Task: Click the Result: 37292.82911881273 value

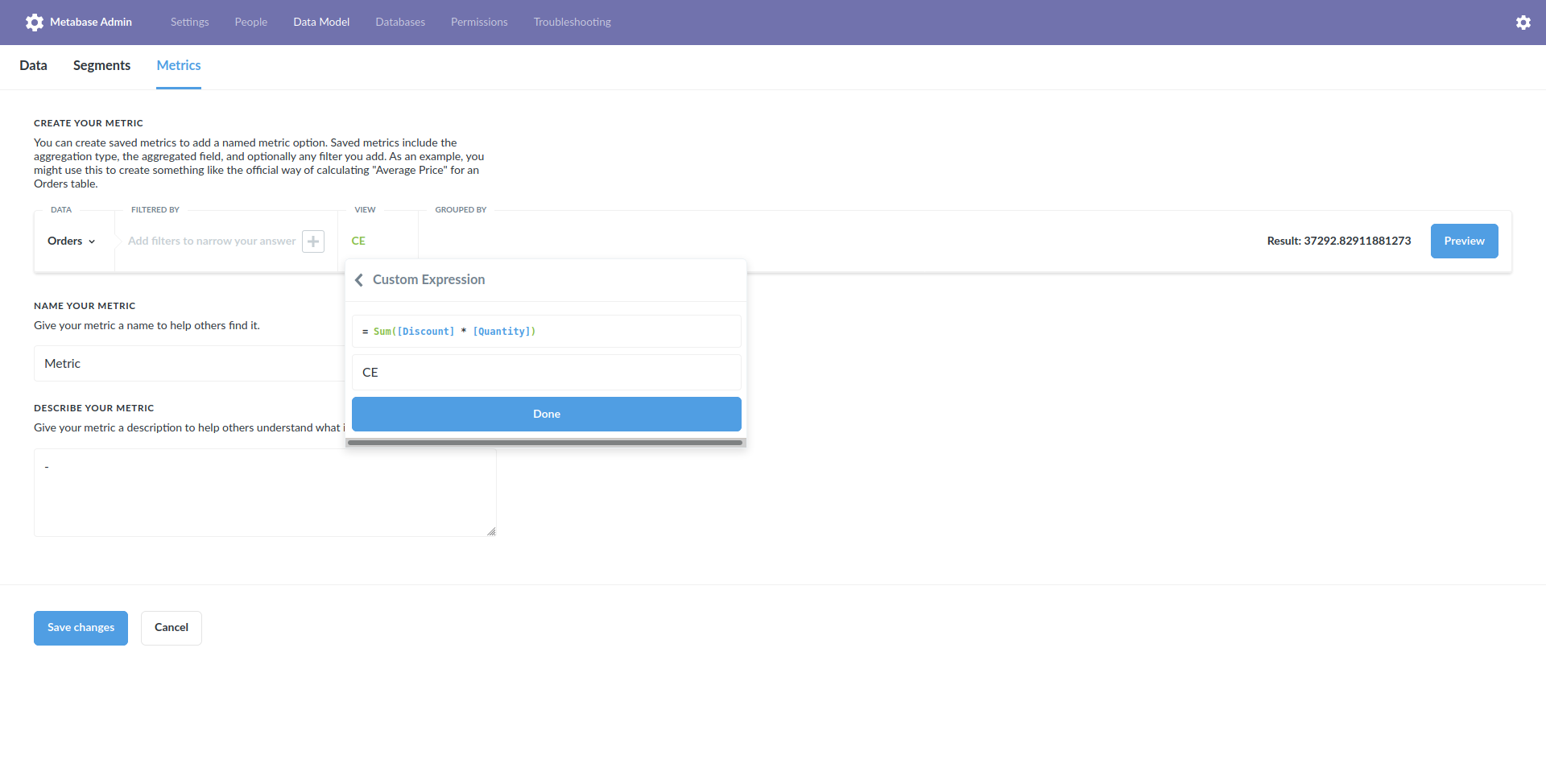Action: pyautogui.click(x=1339, y=241)
